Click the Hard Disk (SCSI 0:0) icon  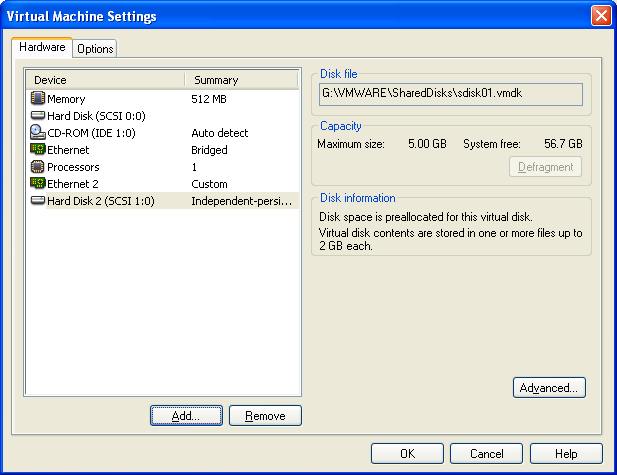[x=38, y=116]
